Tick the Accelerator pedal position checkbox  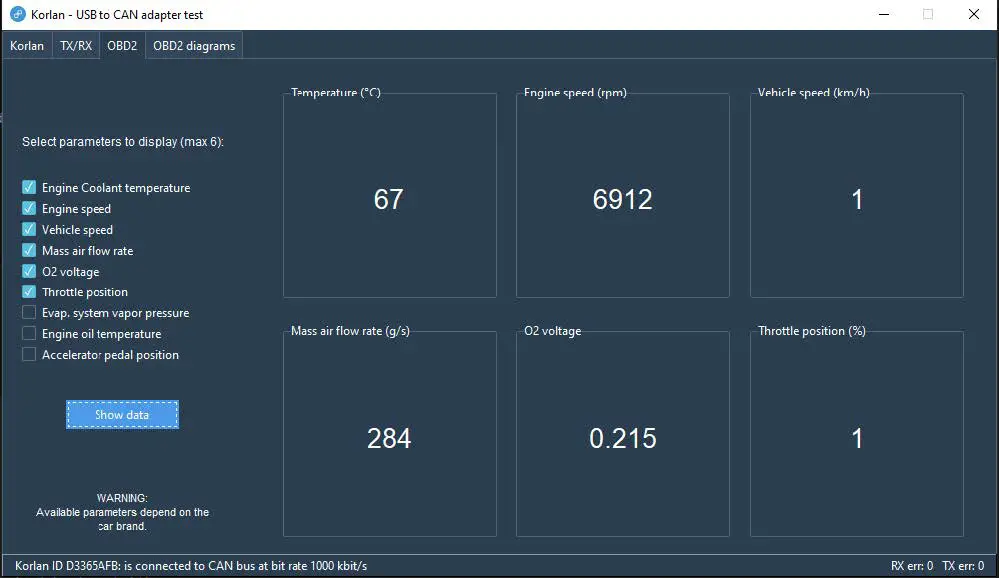(29, 355)
